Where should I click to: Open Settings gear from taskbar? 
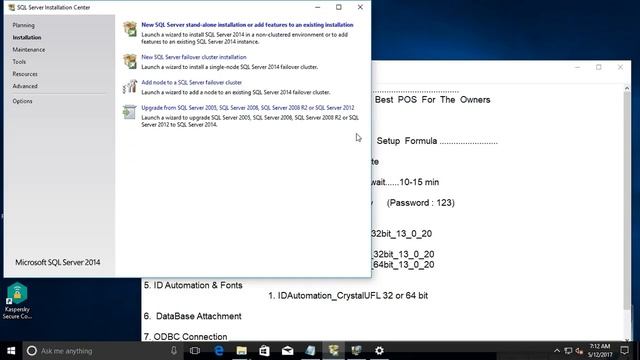[x=379, y=351]
